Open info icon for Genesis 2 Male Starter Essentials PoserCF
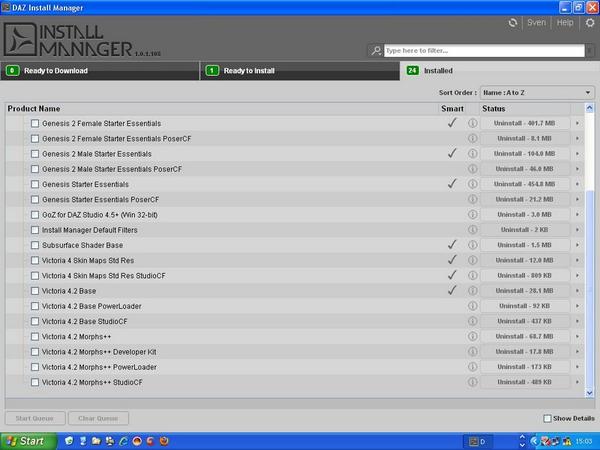 click(x=473, y=169)
